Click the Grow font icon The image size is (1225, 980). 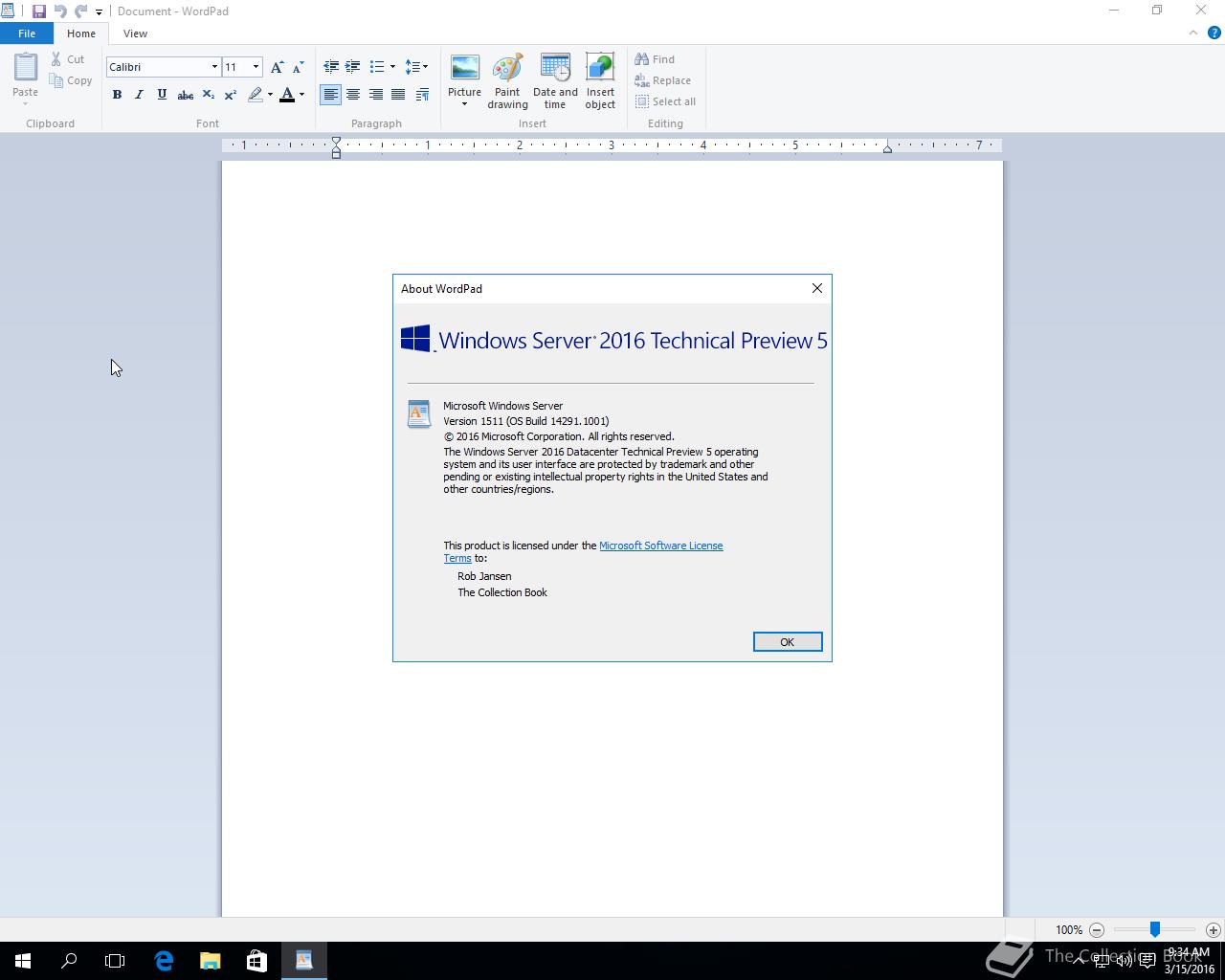(277, 67)
